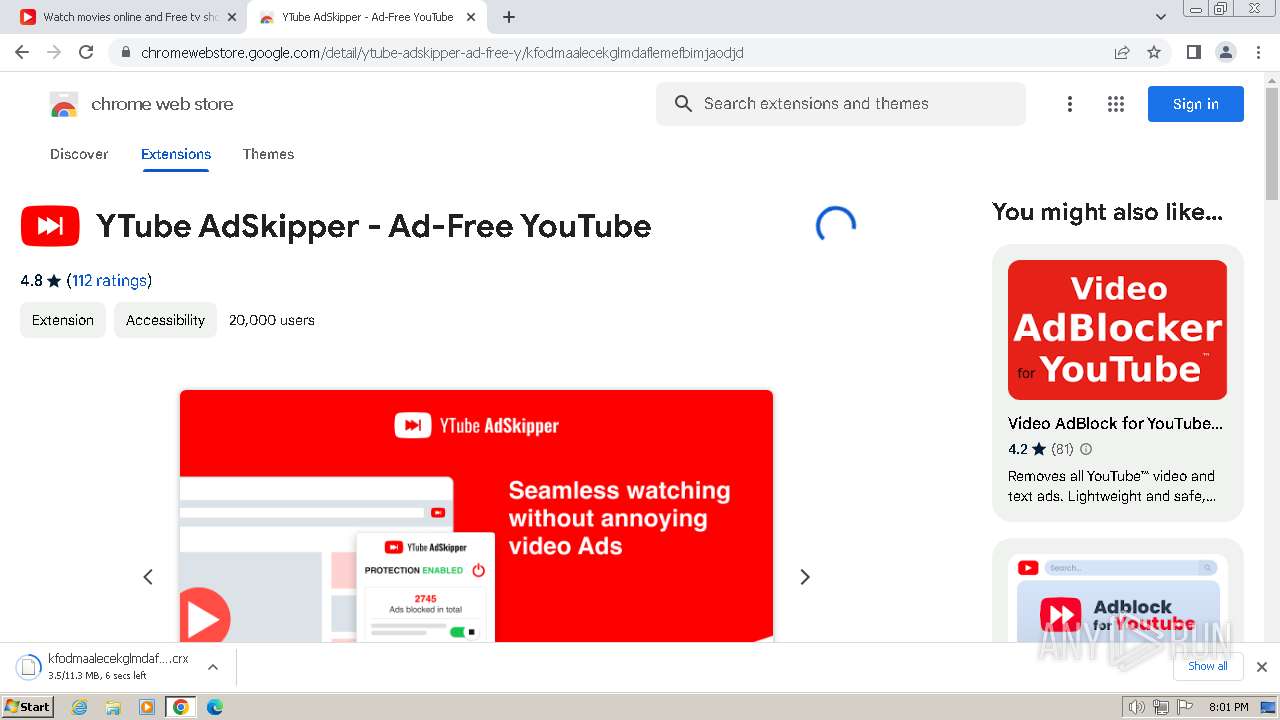Click the YTube AdSkipper extension icon
1280x720 pixels.
50,226
